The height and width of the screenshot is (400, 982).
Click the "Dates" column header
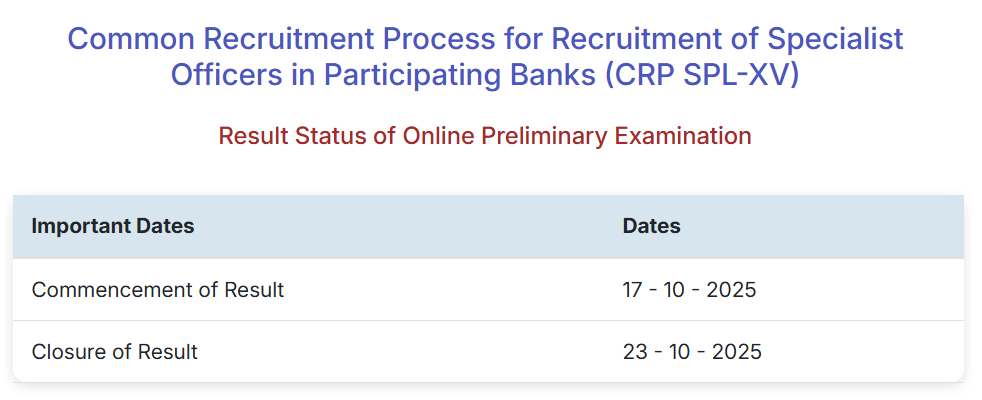(x=651, y=226)
